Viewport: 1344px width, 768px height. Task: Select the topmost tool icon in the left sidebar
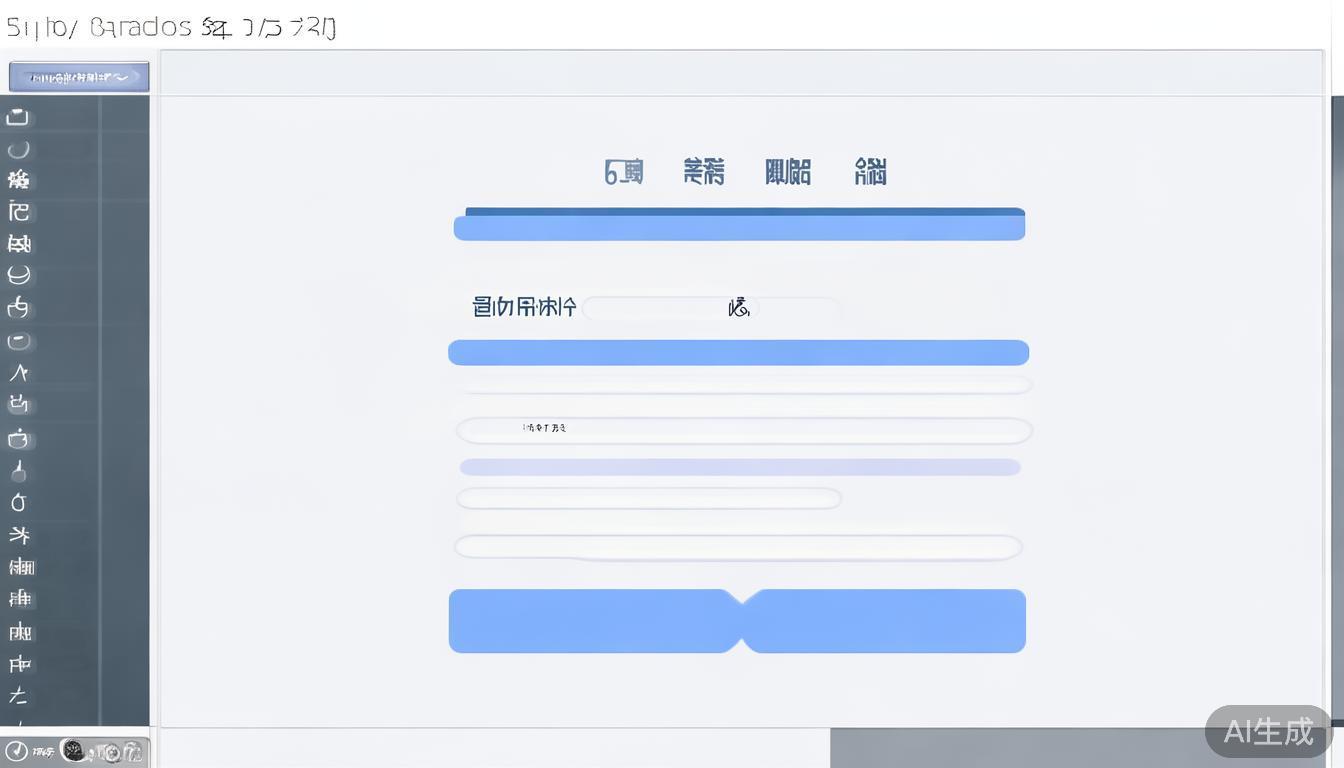click(17, 116)
